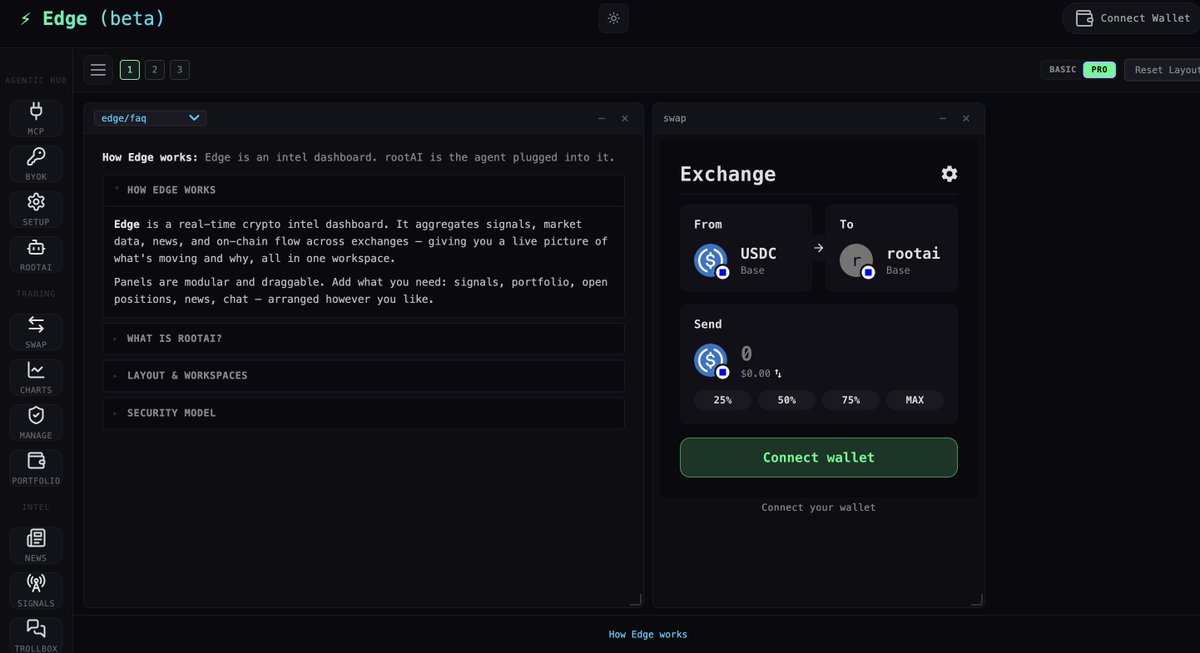
Task: Click the How Edge works footer link
Action: (x=648, y=634)
